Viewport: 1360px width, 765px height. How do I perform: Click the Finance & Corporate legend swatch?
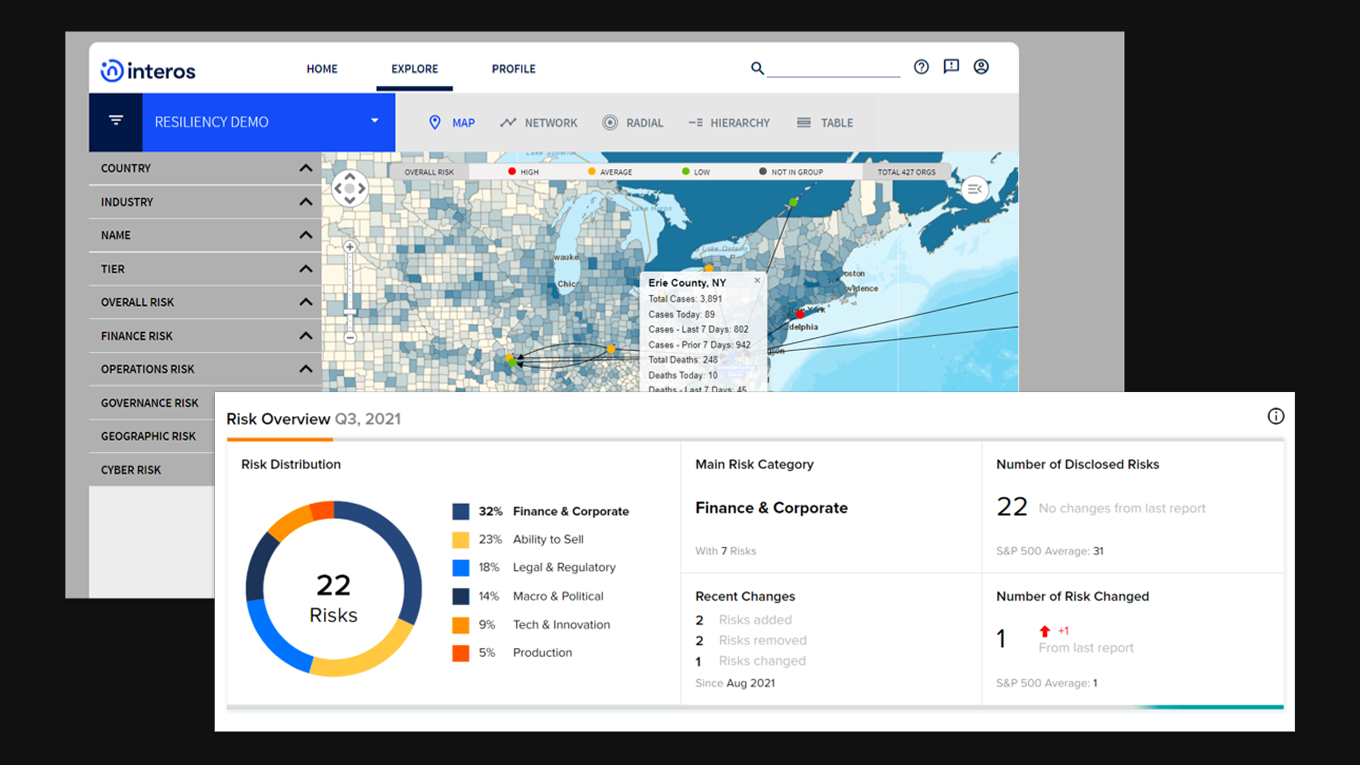pyautogui.click(x=460, y=511)
